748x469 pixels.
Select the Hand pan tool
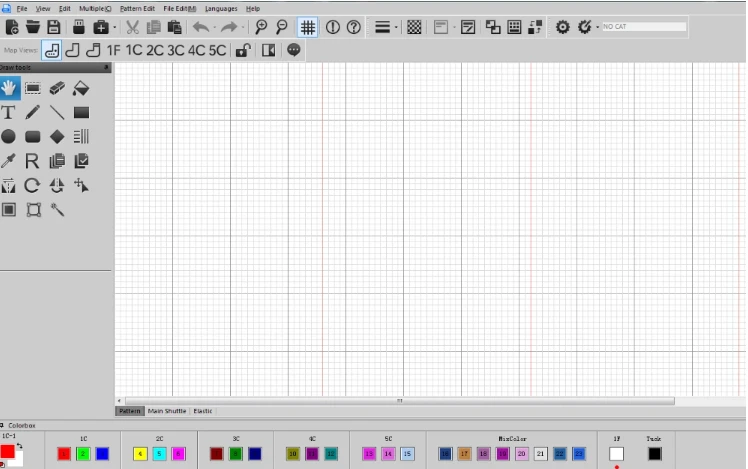click(x=9, y=88)
